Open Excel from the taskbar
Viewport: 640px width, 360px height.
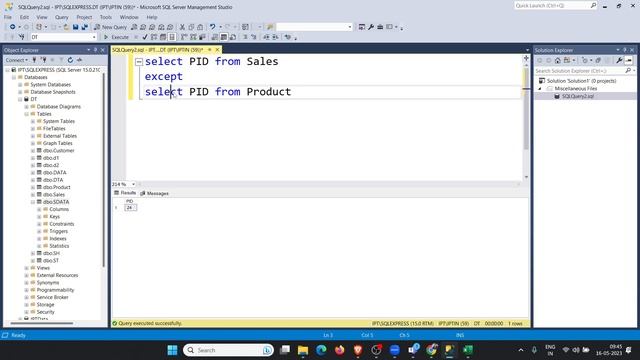(468, 350)
